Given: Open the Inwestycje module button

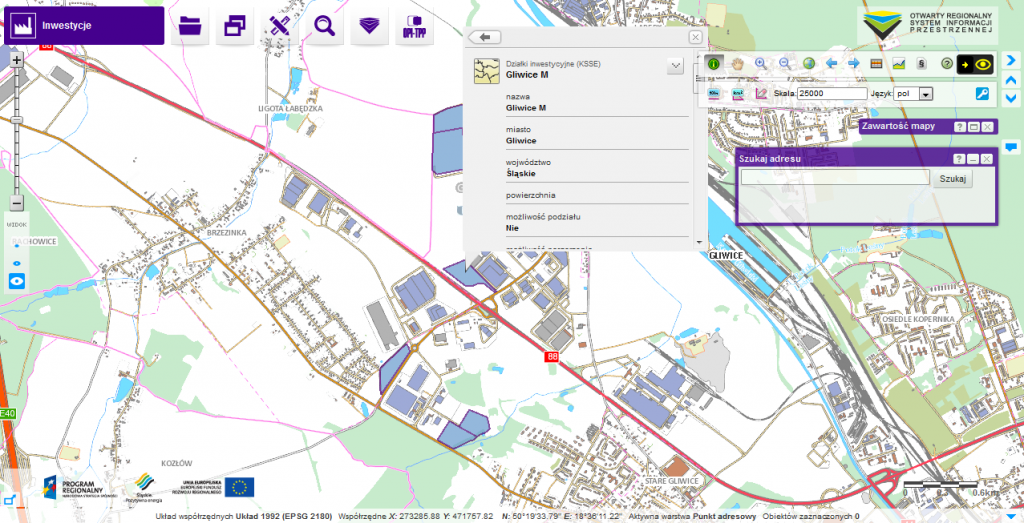Looking at the screenshot, I should (x=84, y=26).
